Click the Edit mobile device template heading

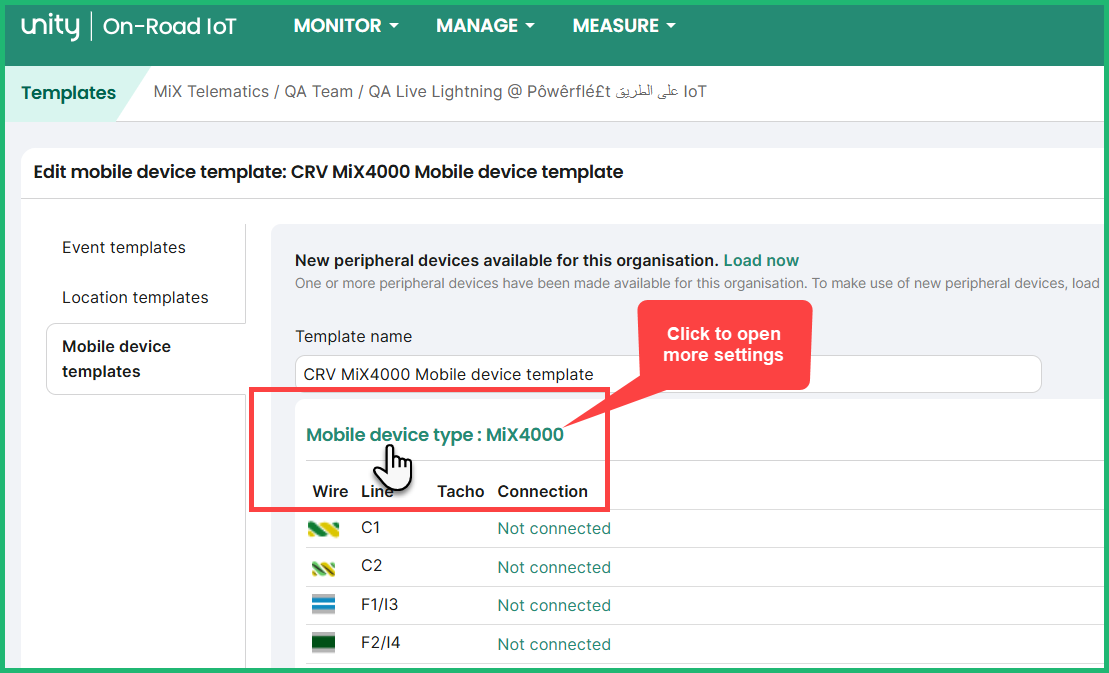(328, 172)
